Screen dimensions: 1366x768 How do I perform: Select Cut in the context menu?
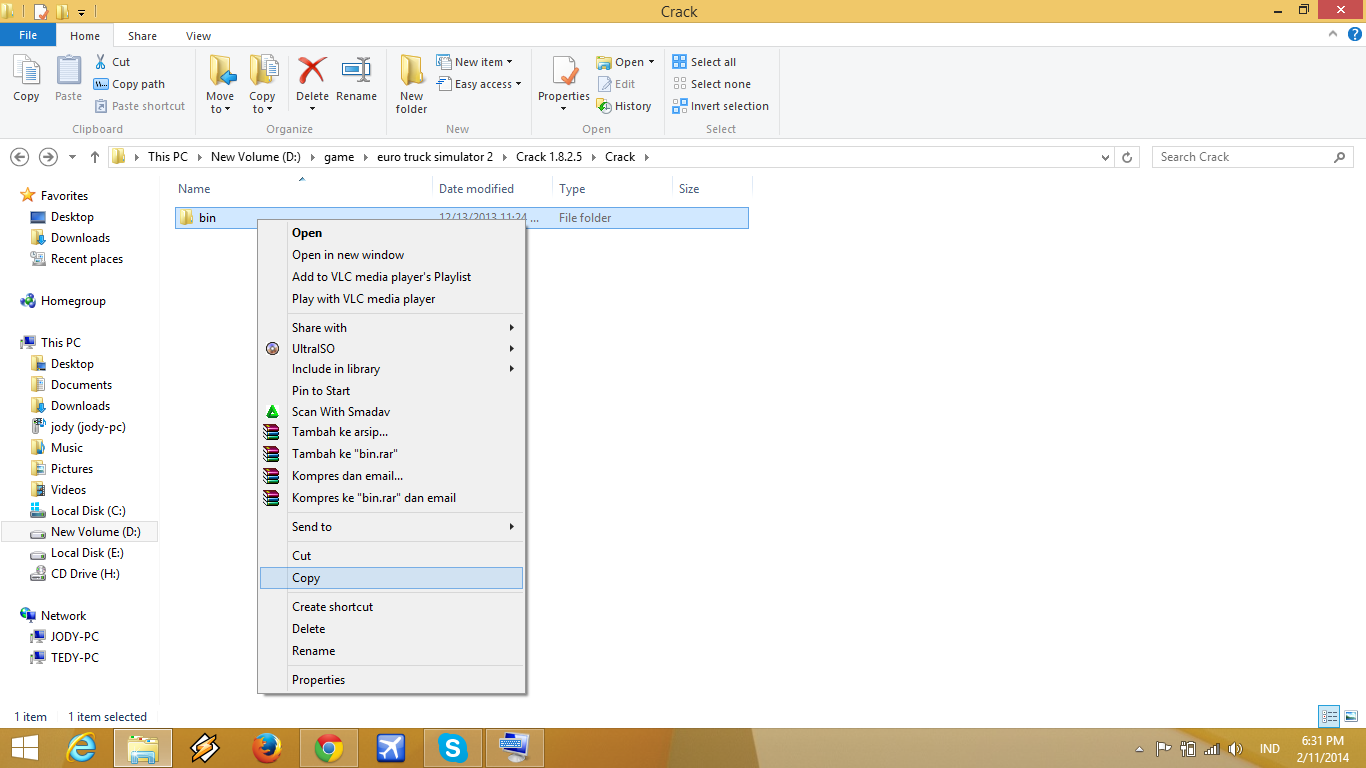click(391, 556)
